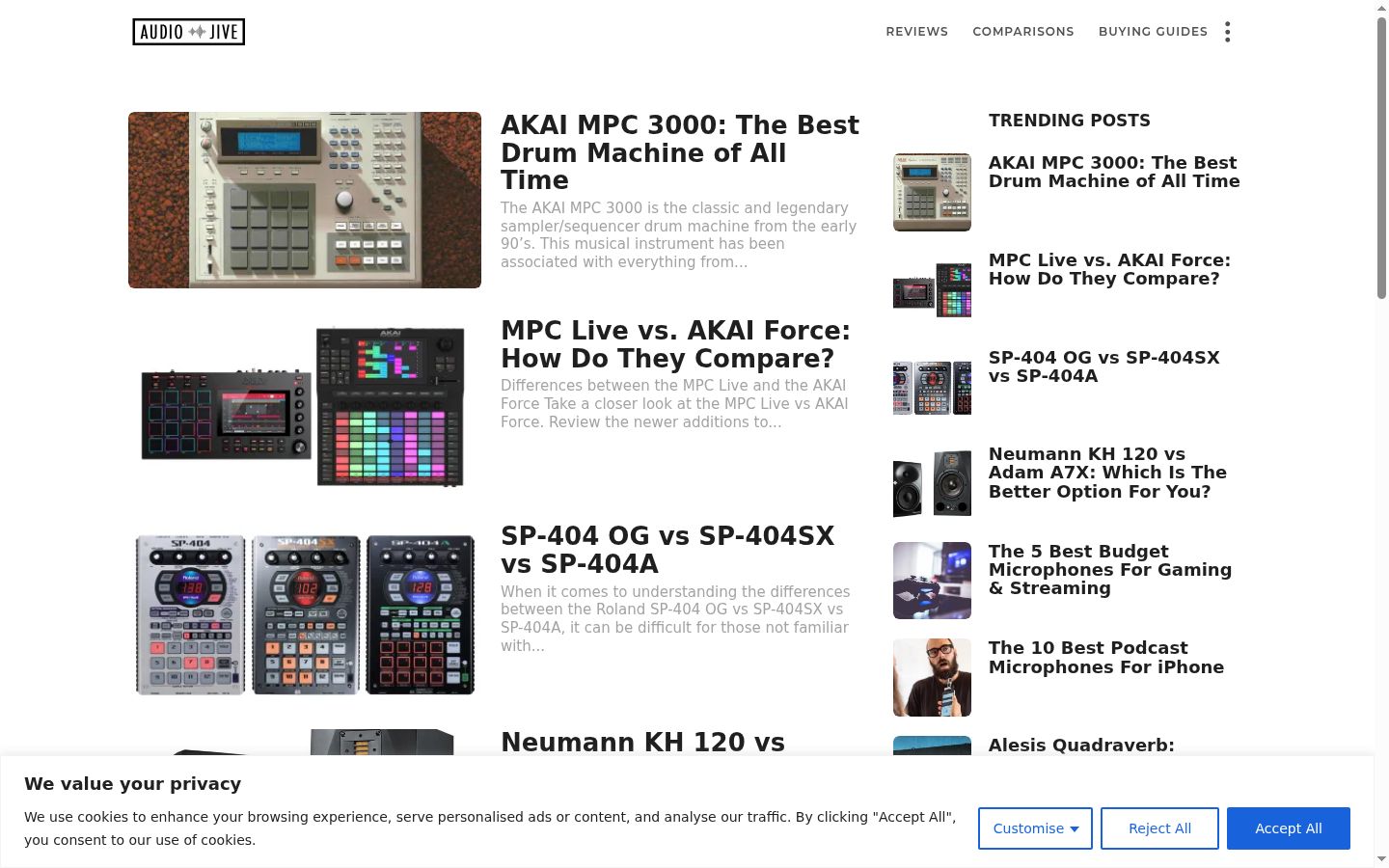Click the MPC Live vs AKAI Force excerpt text
The width and height of the screenshot is (1389, 868).
click(674, 403)
